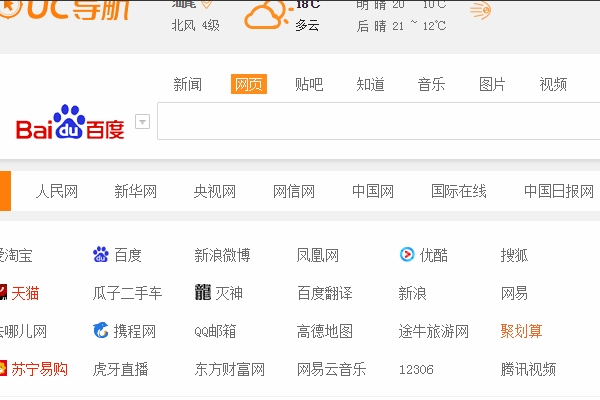The image size is (600, 400).
Task: Open the 搜狐 link
Action: (515, 255)
